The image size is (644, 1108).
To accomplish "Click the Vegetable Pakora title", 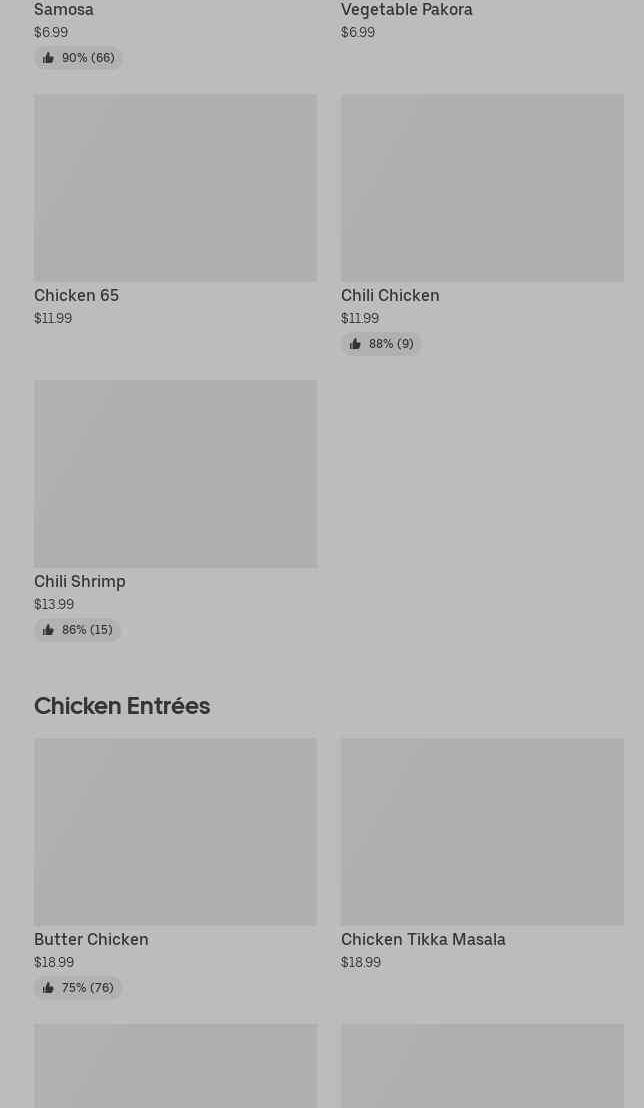I will (406, 10).
